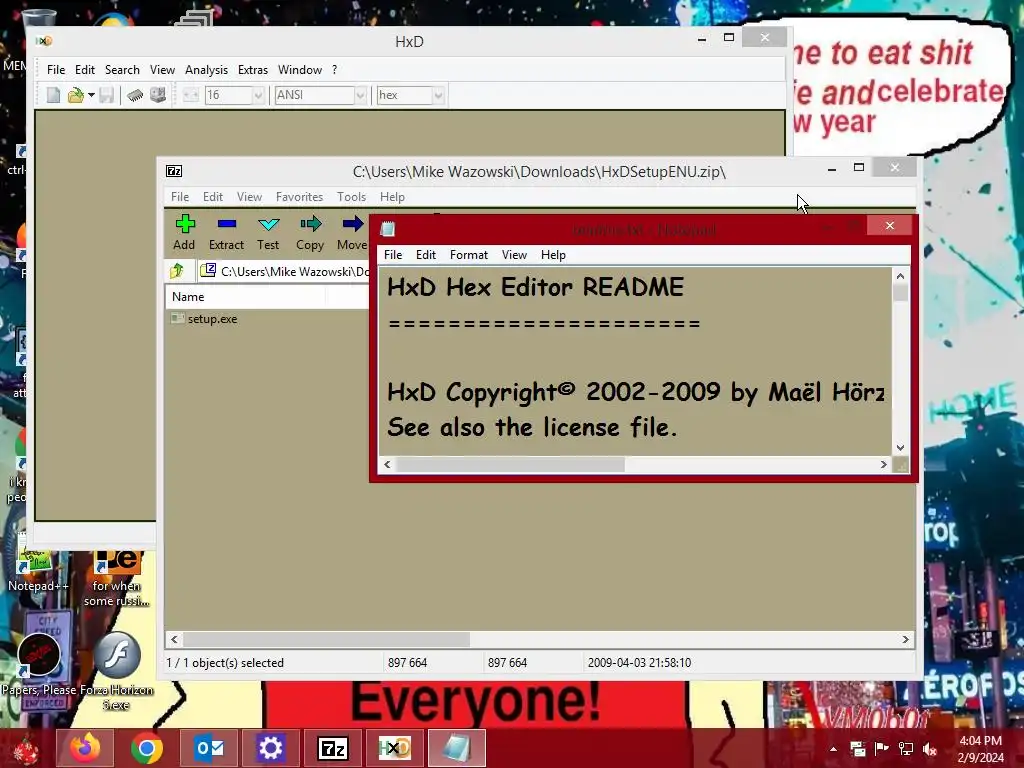This screenshot has height=768, width=1024.
Task: Open the Edit menu in 7-Zip
Action: pyautogui.click(x=212, y=197)
